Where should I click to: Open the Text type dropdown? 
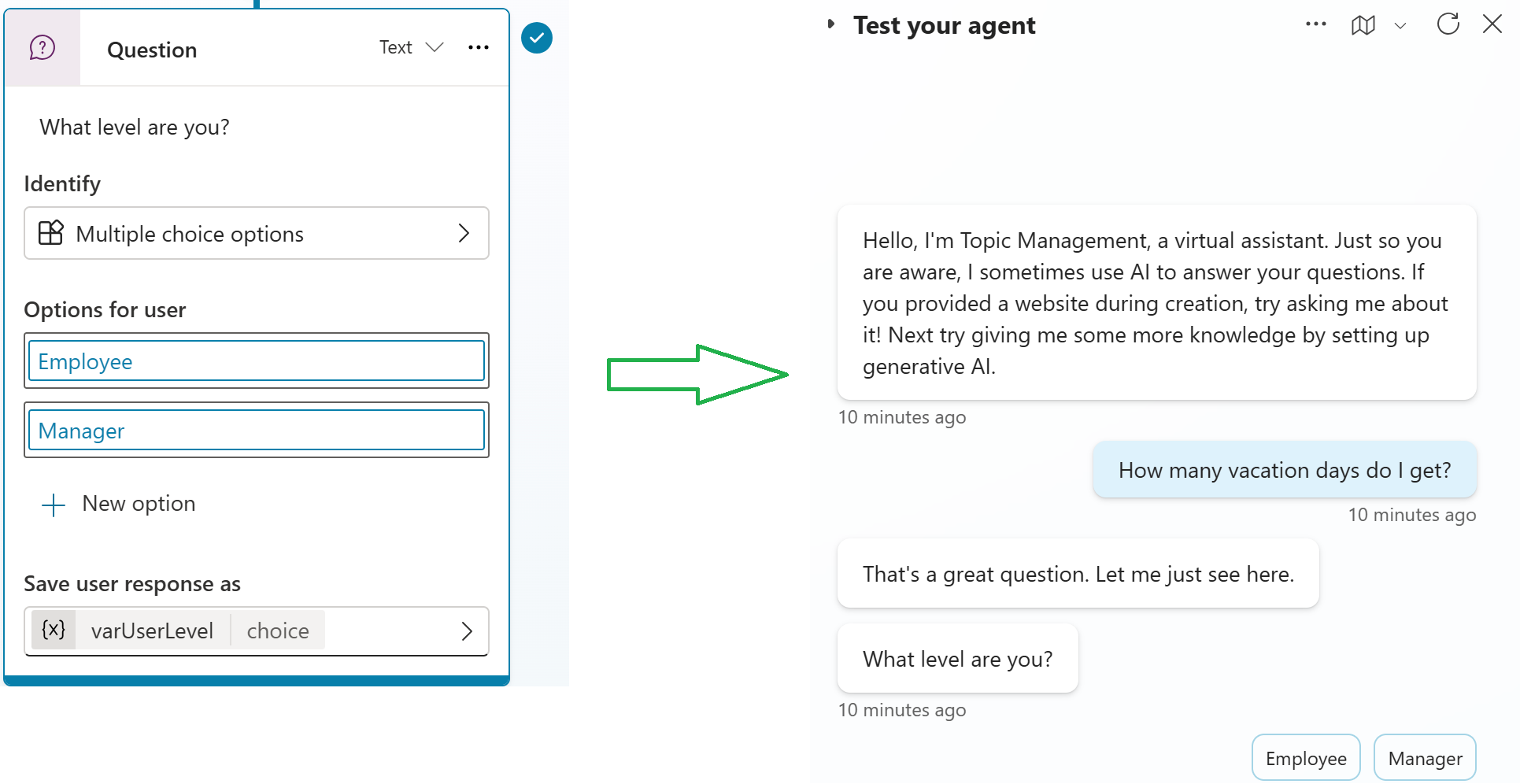[x=412, y=48]
